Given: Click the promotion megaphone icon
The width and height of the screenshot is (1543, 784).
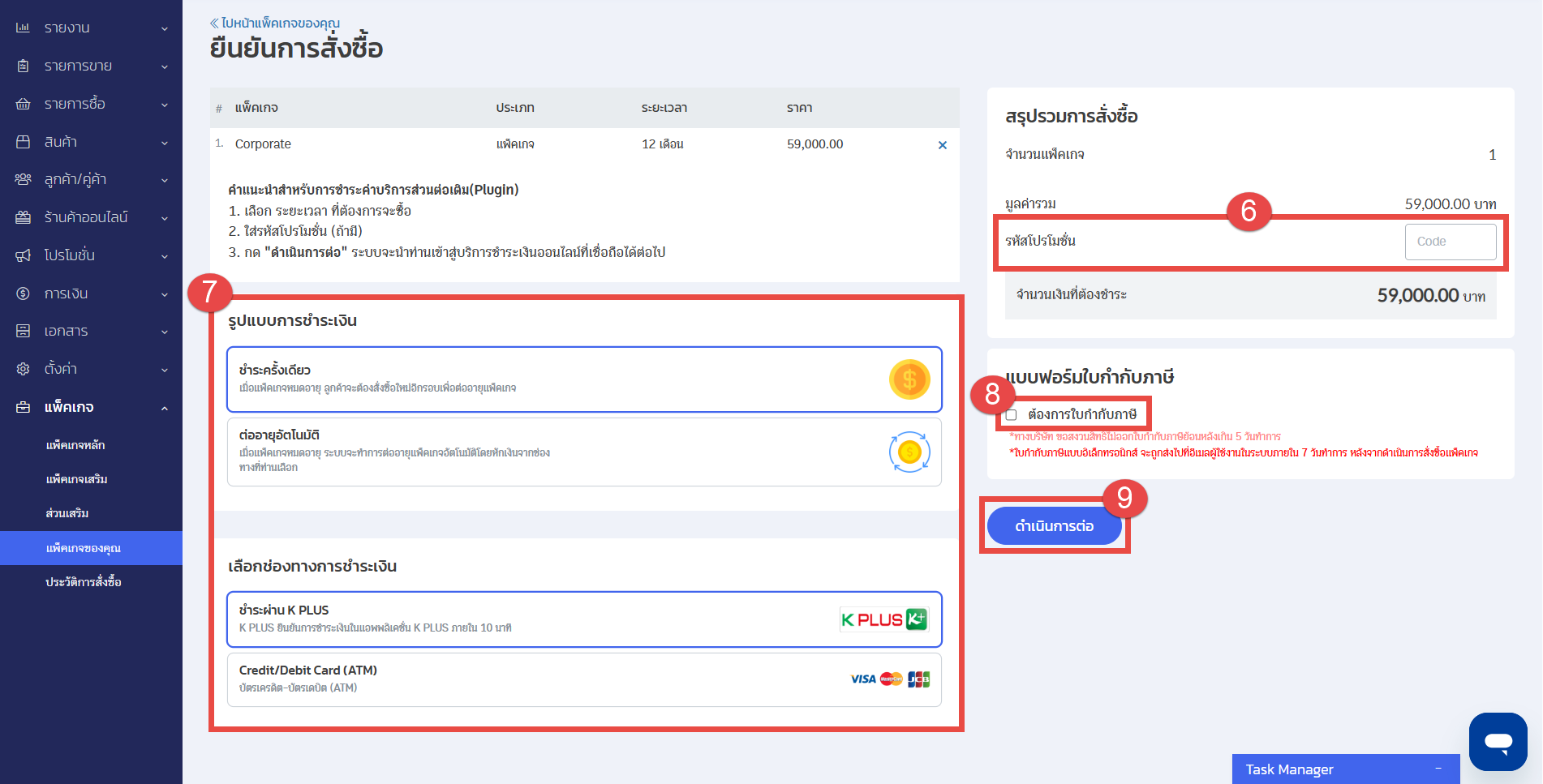Looking at the screenshot, I should click(x=23, y=255).
